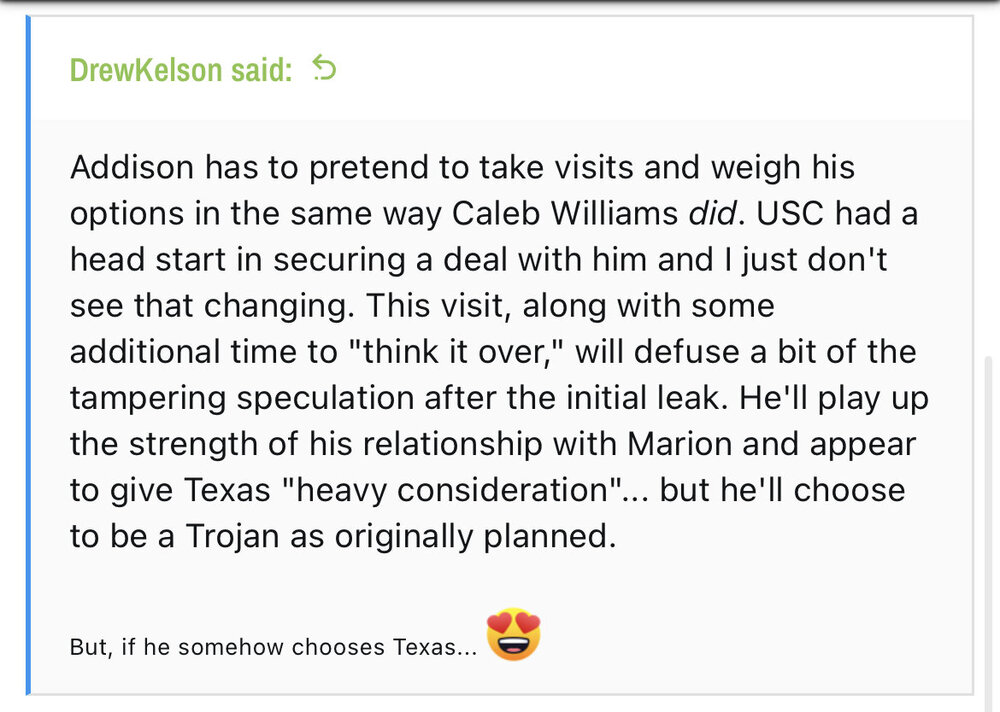1000x712 pixels.
Task: Open the DrewKelson said: quote link
Action: point(181,69)
